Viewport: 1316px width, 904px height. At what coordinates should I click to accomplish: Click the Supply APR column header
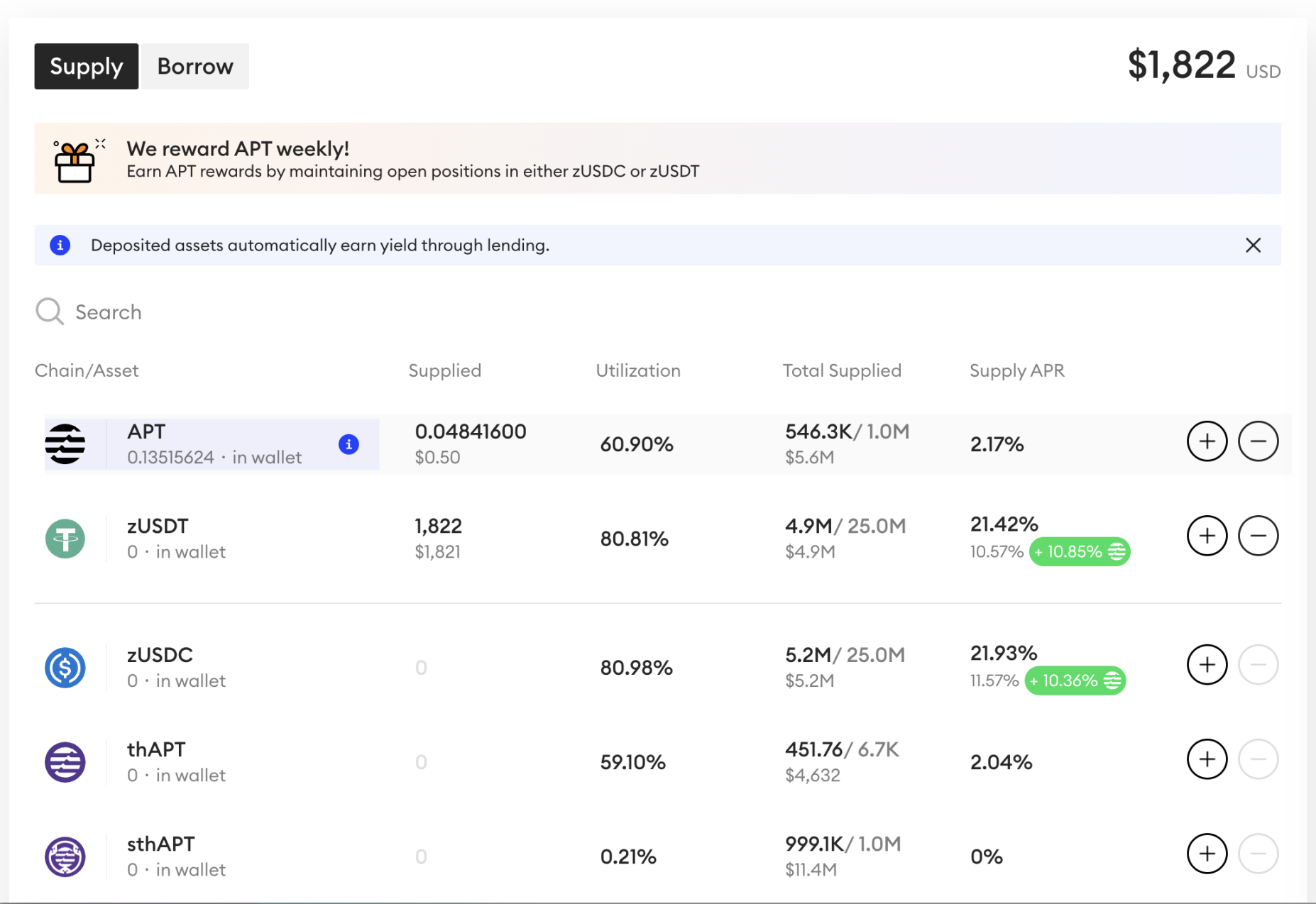[x=1017, y=370]
